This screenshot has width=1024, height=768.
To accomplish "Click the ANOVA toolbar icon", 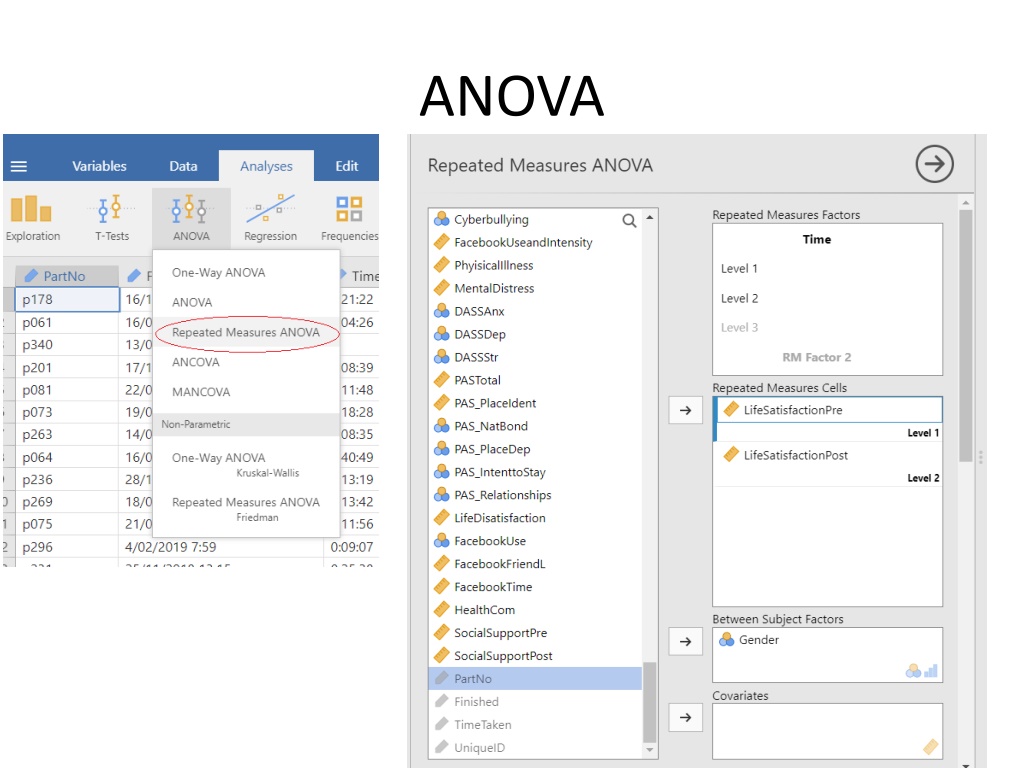I will (x=191, y=218).
